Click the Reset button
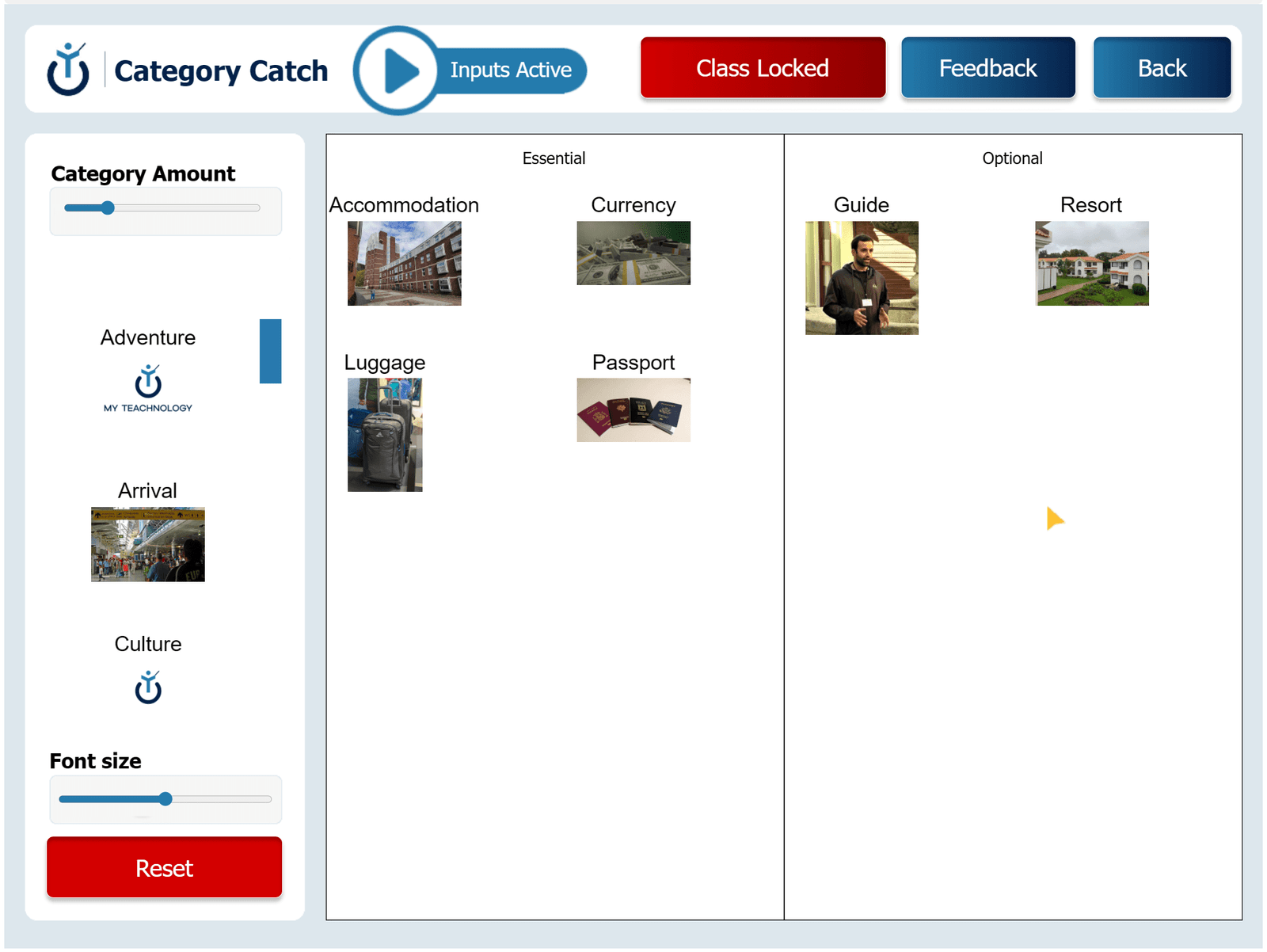 point(164,868)
